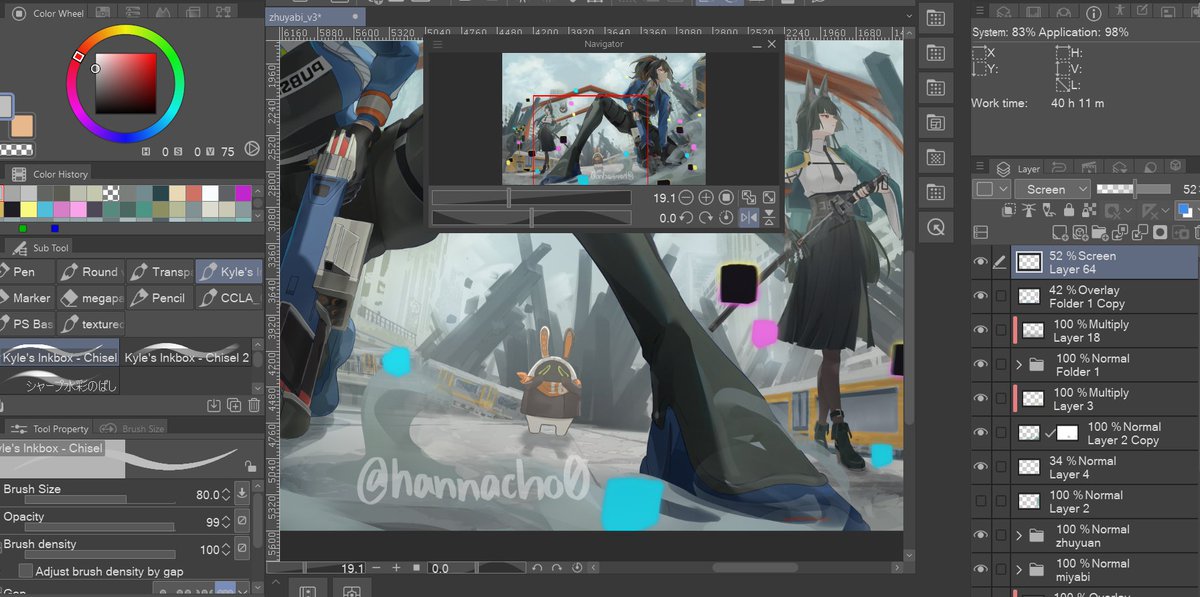
Task: Open Brush Size dynamics settings
Action: point(242,493)
